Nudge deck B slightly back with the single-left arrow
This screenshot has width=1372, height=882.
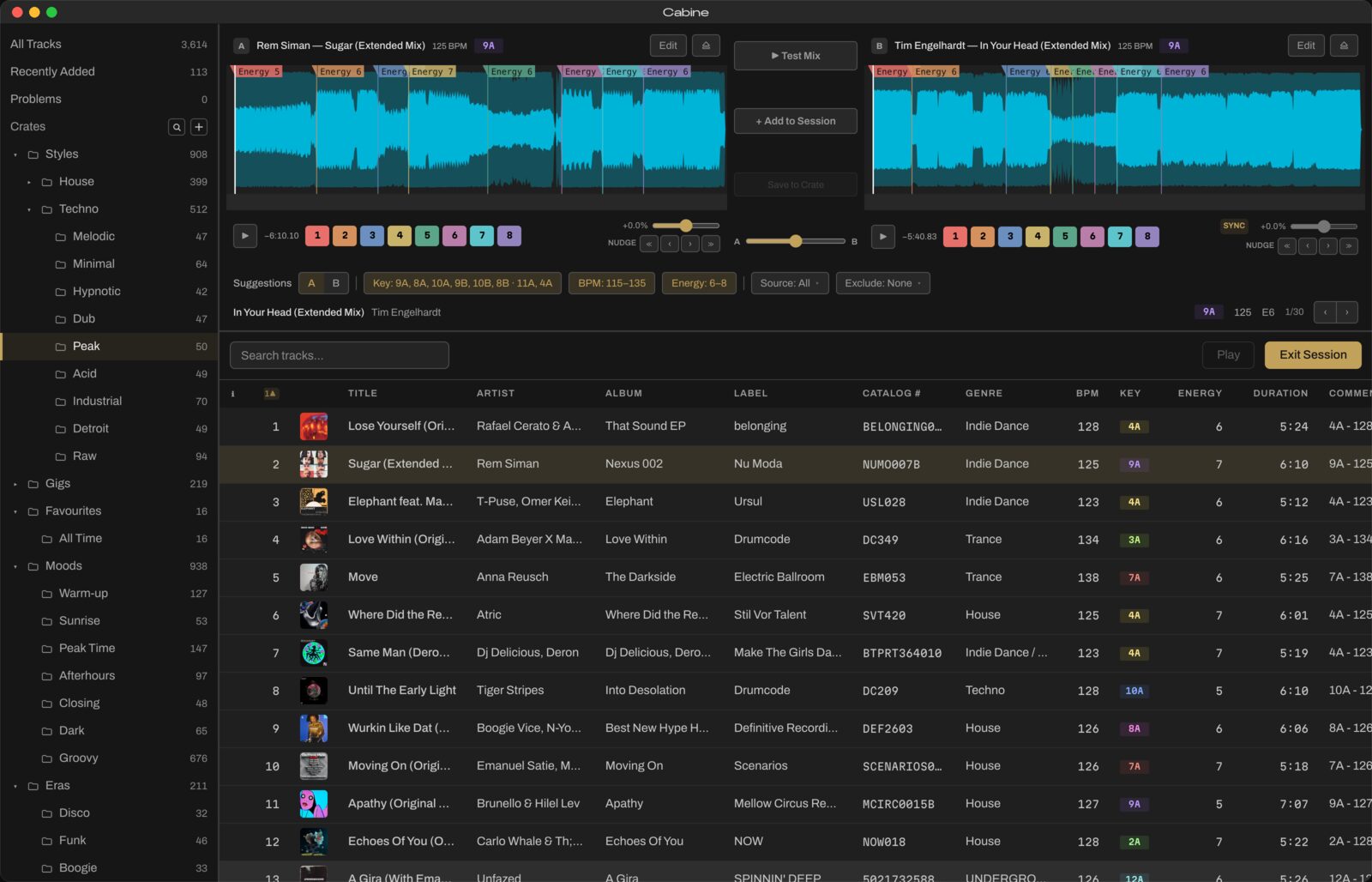pyautogui.click(x=1308, y=246)
